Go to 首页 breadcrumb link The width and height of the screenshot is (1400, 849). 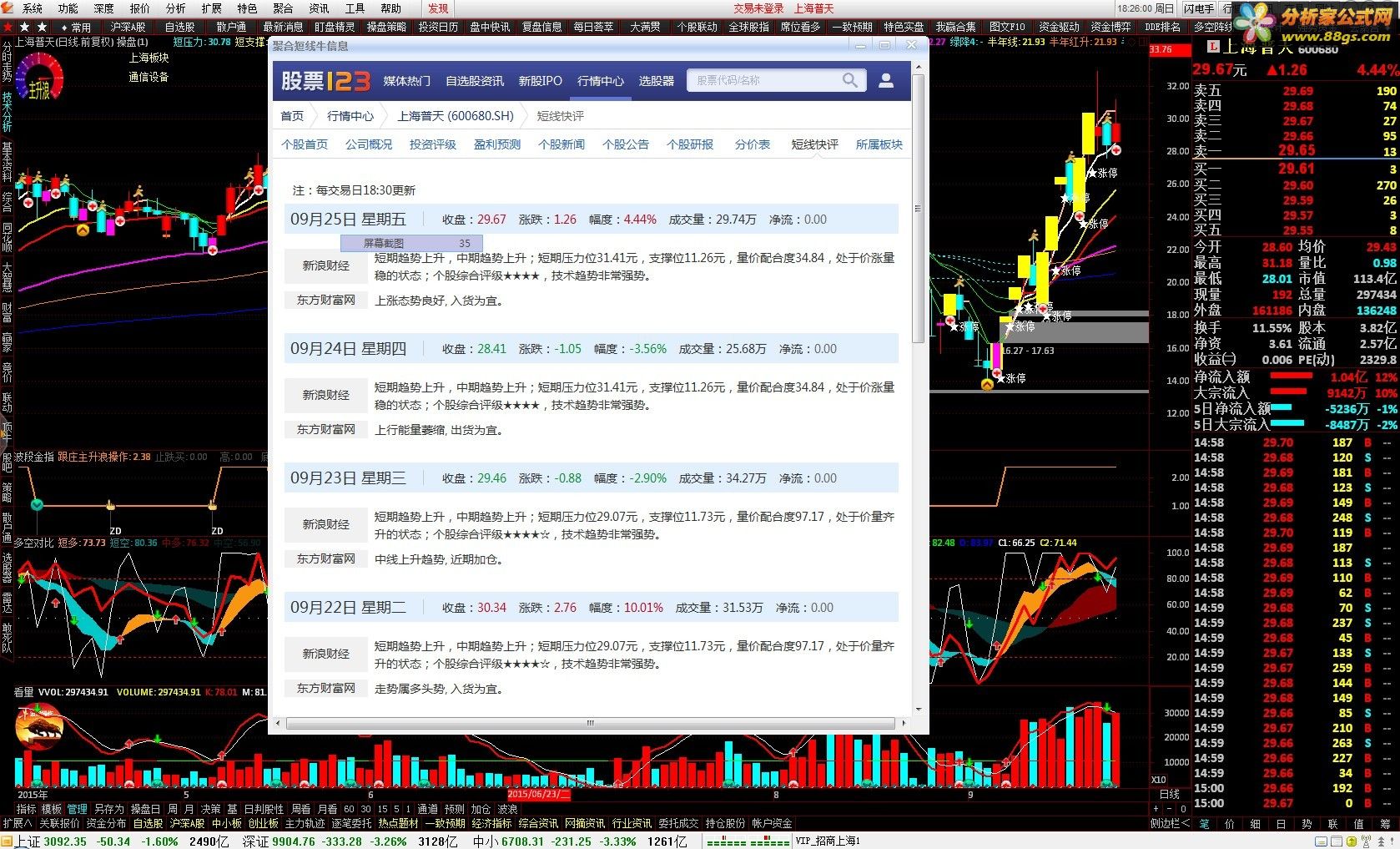point(292,116)
